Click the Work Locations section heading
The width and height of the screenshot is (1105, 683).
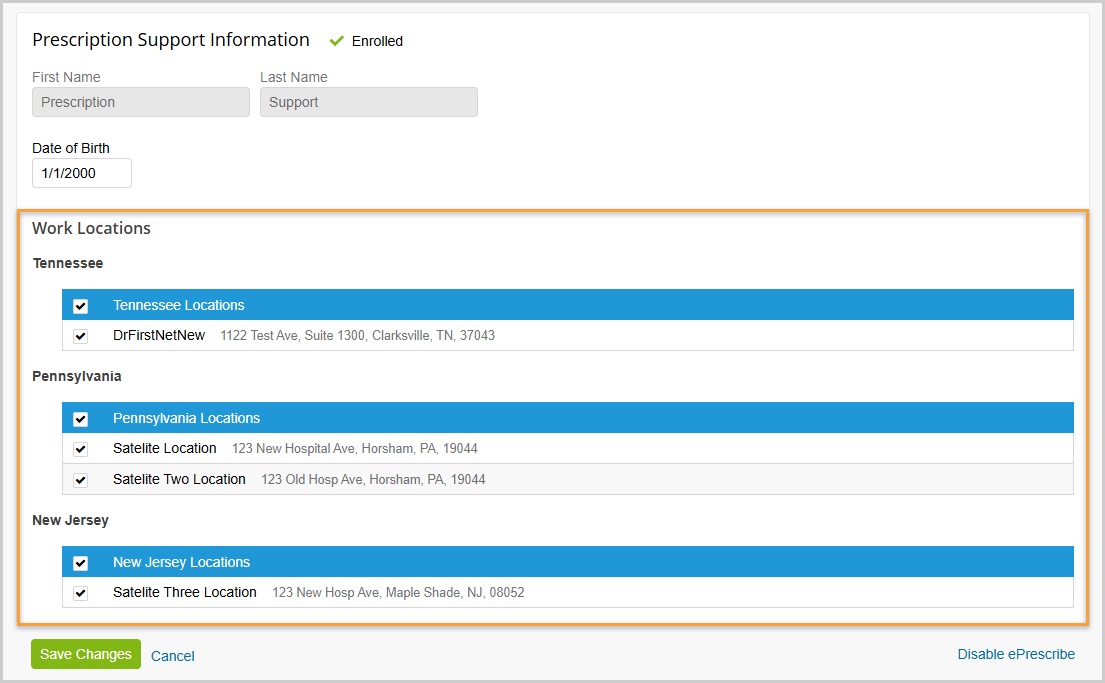(91, 228)
